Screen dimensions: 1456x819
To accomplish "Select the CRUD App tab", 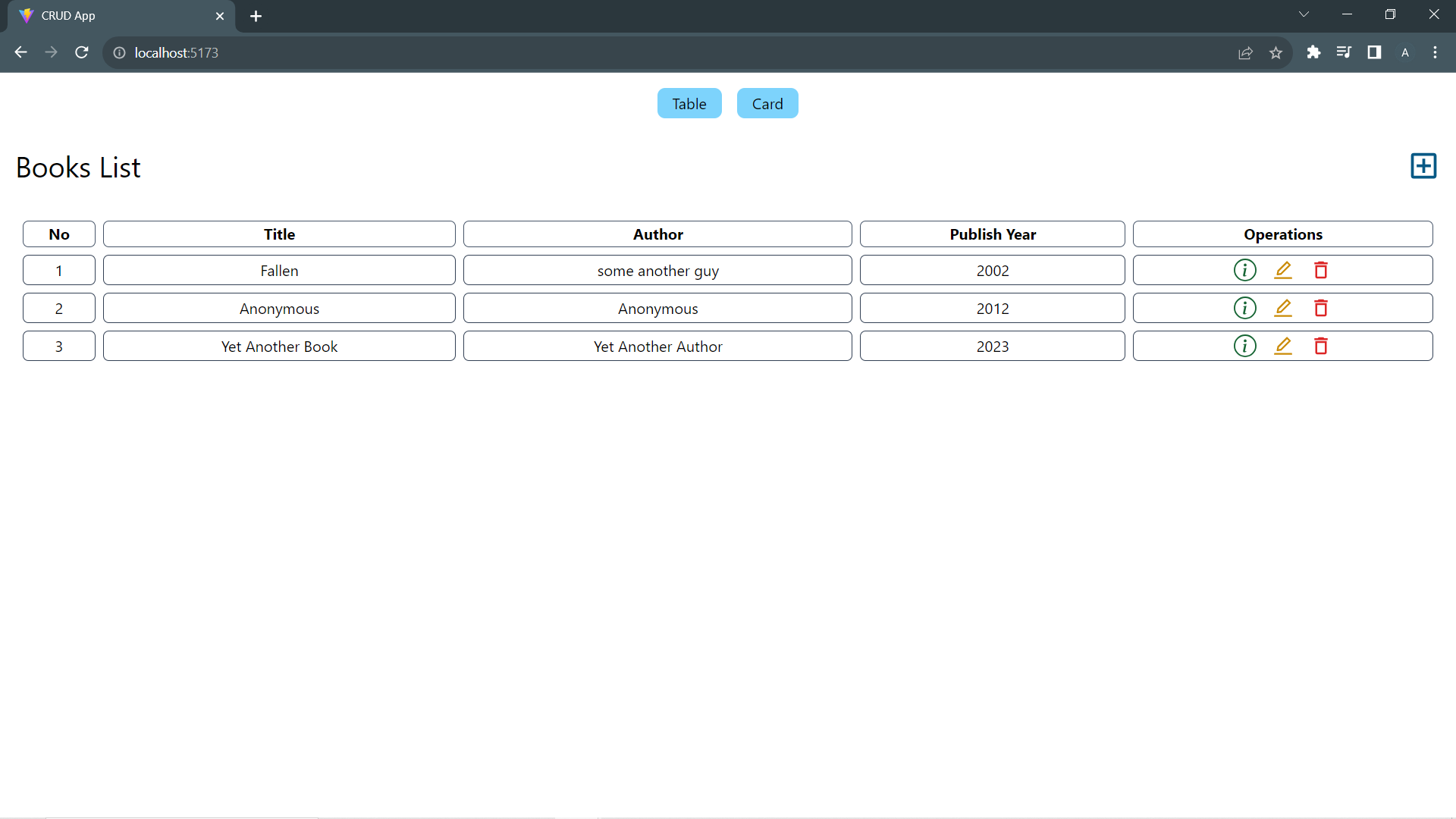I will [114, 15].
